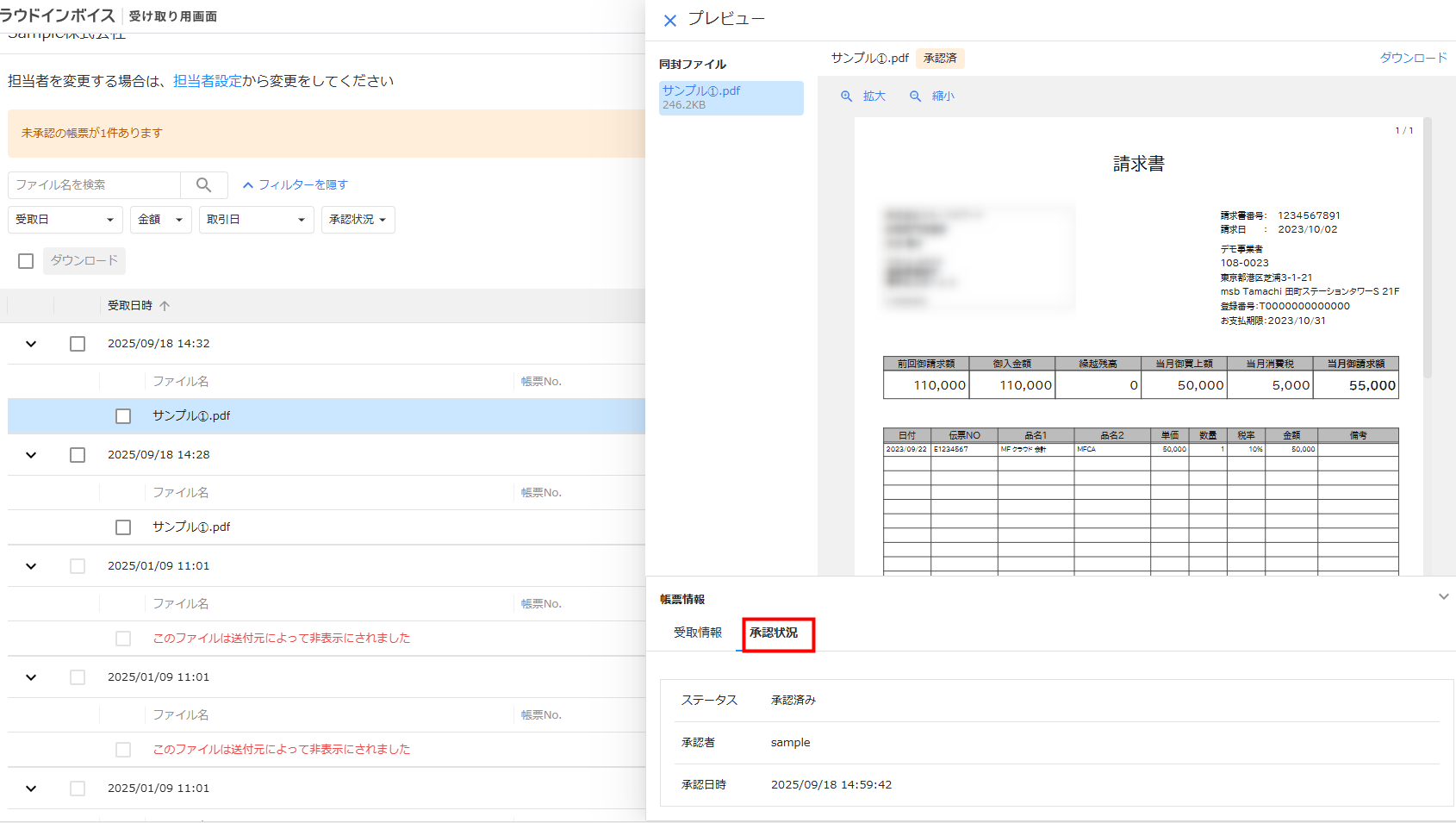
Task: Collapse the 2025/09/18 14:32 row chevron
Action: [x=31, y=344]
